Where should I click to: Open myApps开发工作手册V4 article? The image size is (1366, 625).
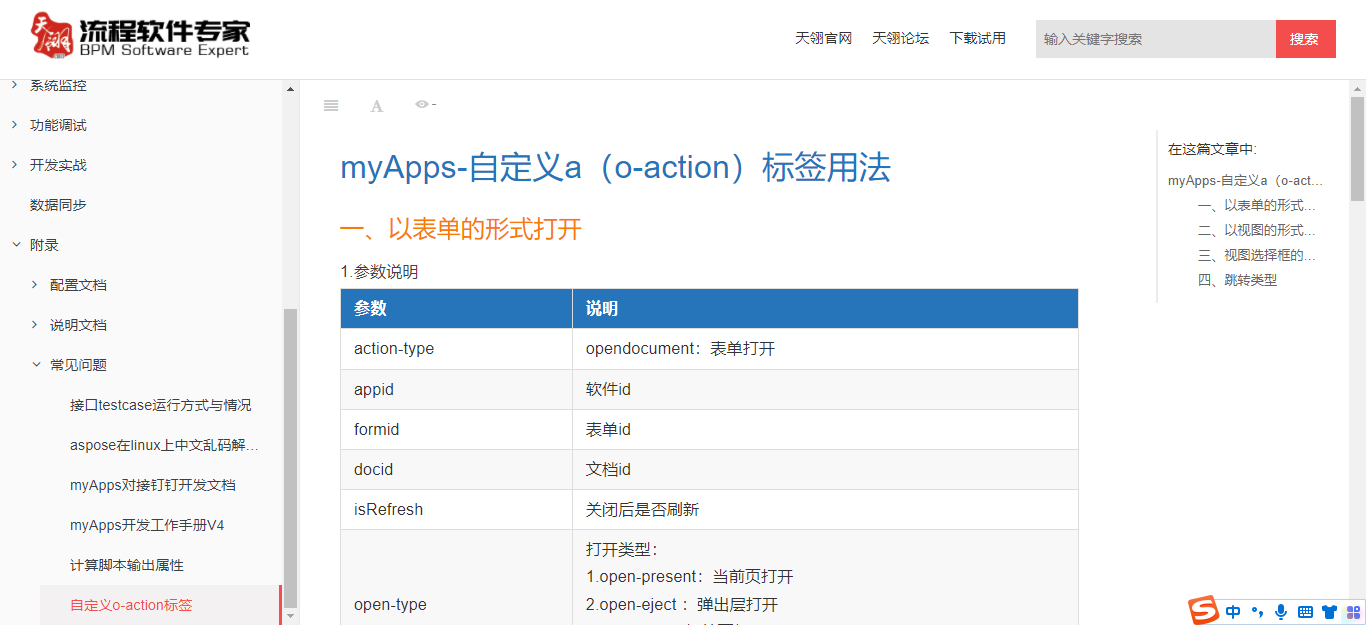tap(147, 525)
